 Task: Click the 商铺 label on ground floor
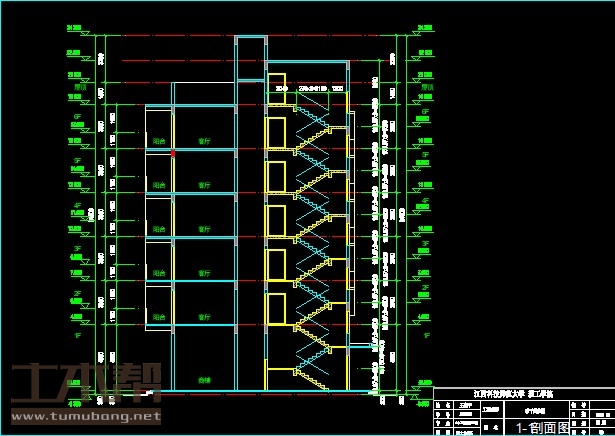[204, 381]
